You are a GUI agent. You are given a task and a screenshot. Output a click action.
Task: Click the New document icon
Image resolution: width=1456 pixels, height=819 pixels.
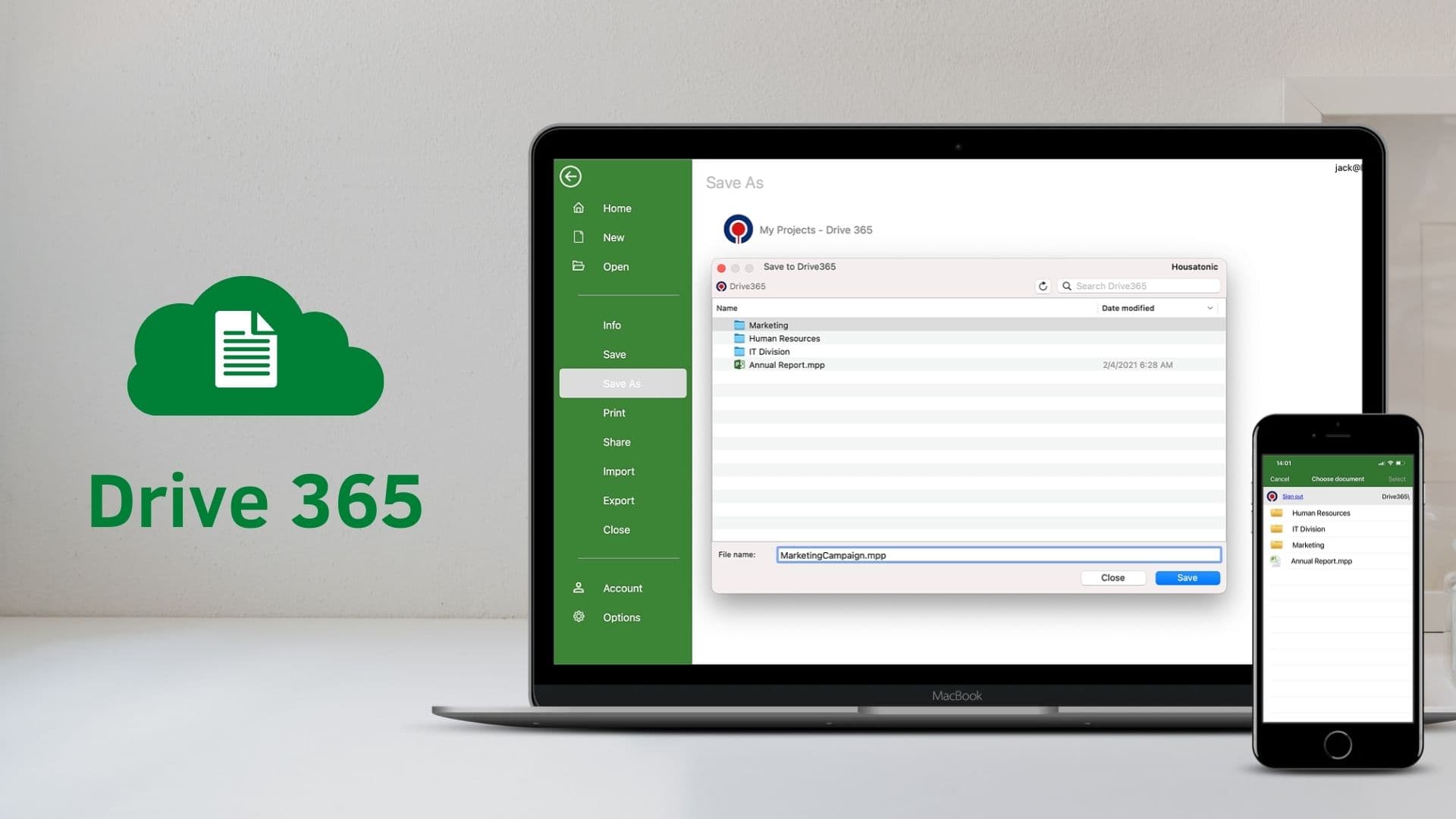click(x=578, y=237)
